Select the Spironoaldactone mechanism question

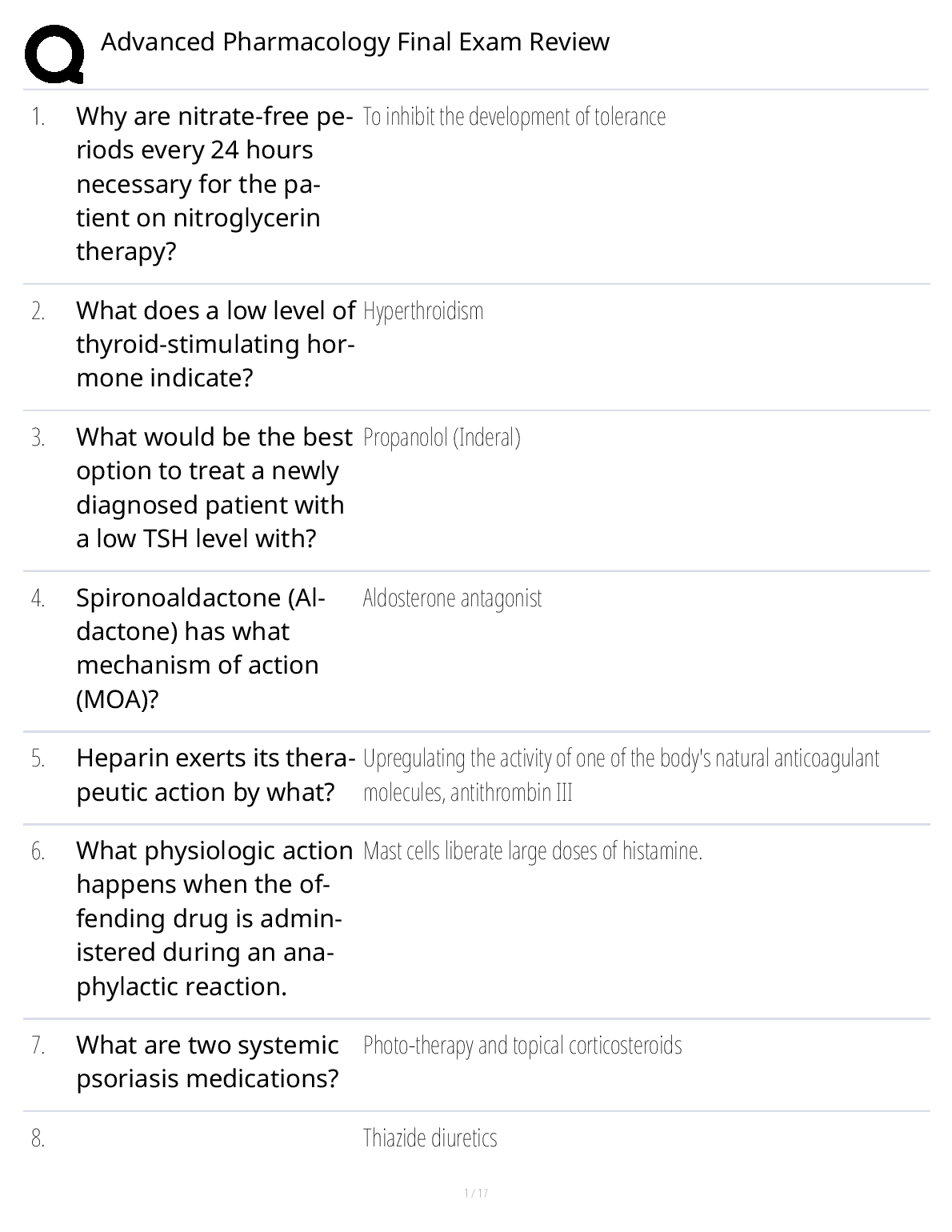pyautogui.click(x=200, y=648)
